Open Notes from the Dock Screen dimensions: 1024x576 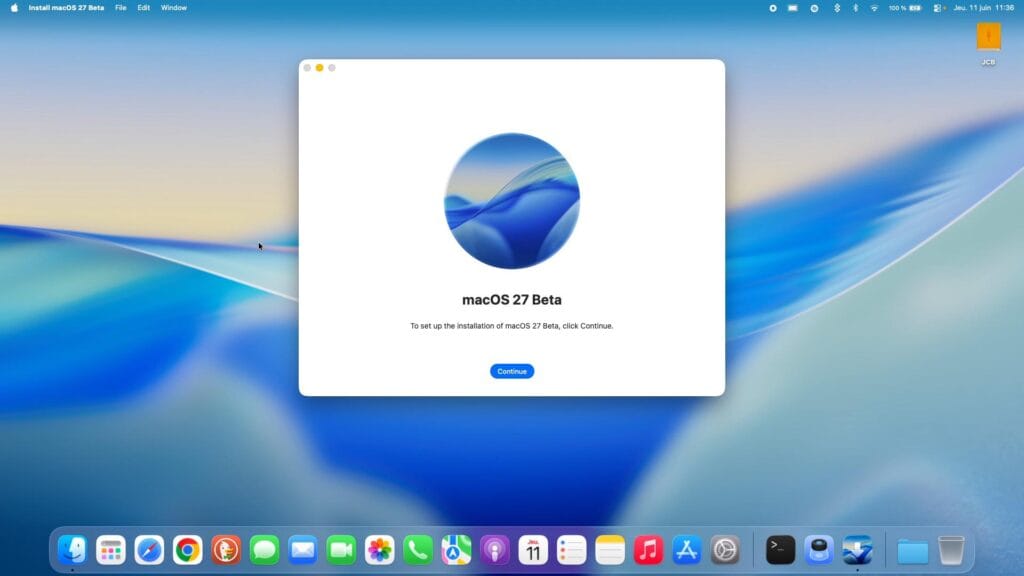click(610, 550)
